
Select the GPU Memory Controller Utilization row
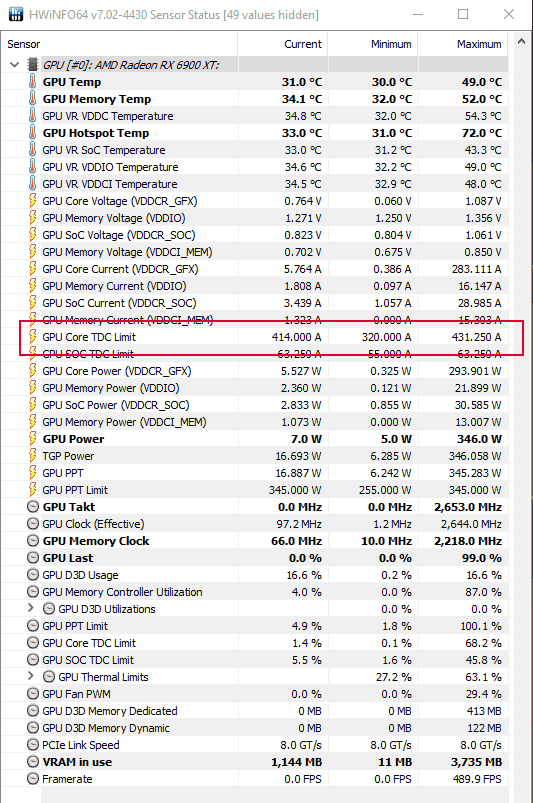(255, 591)
